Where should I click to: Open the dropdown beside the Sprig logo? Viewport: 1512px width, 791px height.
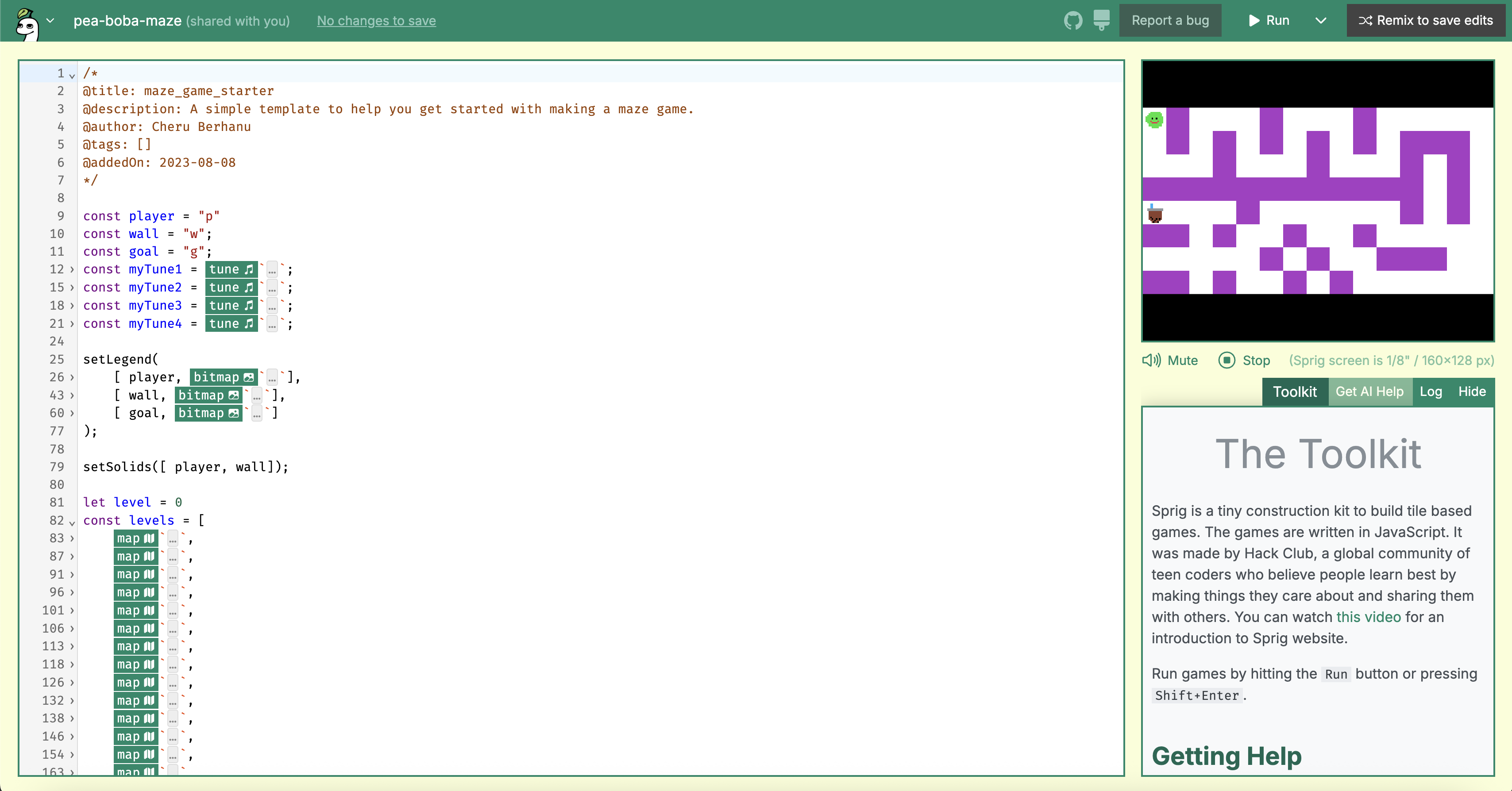(50, 20)
